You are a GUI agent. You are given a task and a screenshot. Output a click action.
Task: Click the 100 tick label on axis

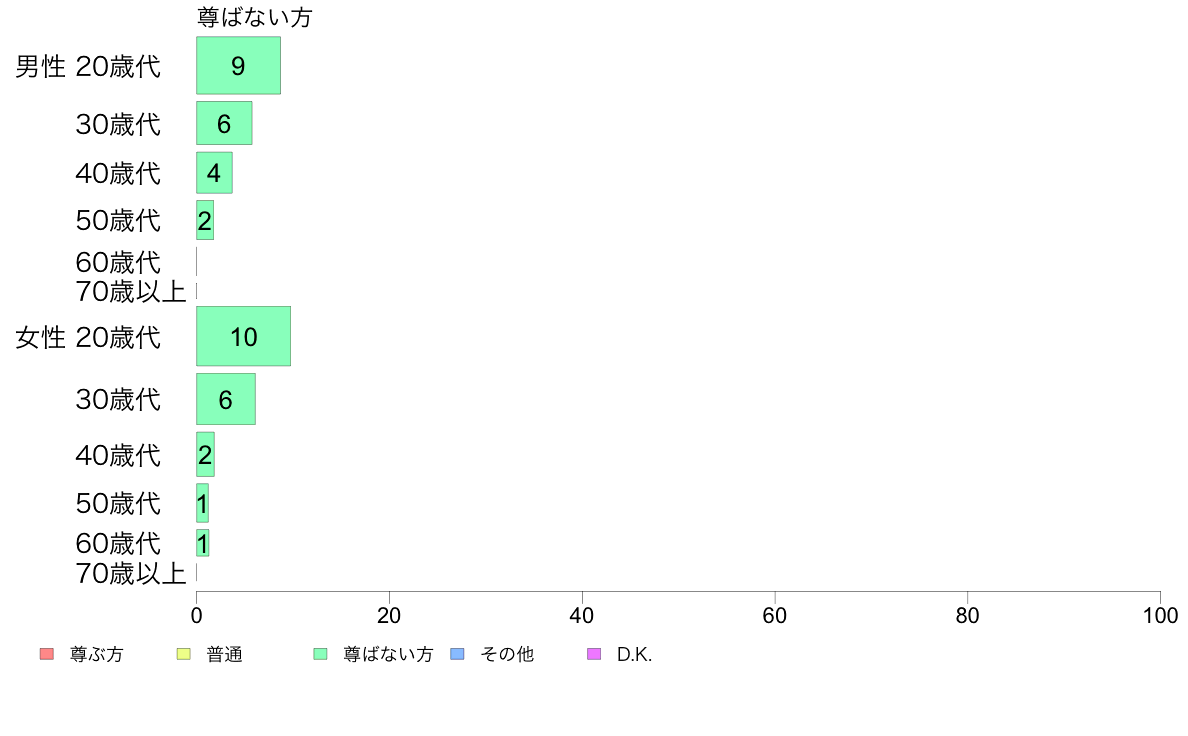1160,615
